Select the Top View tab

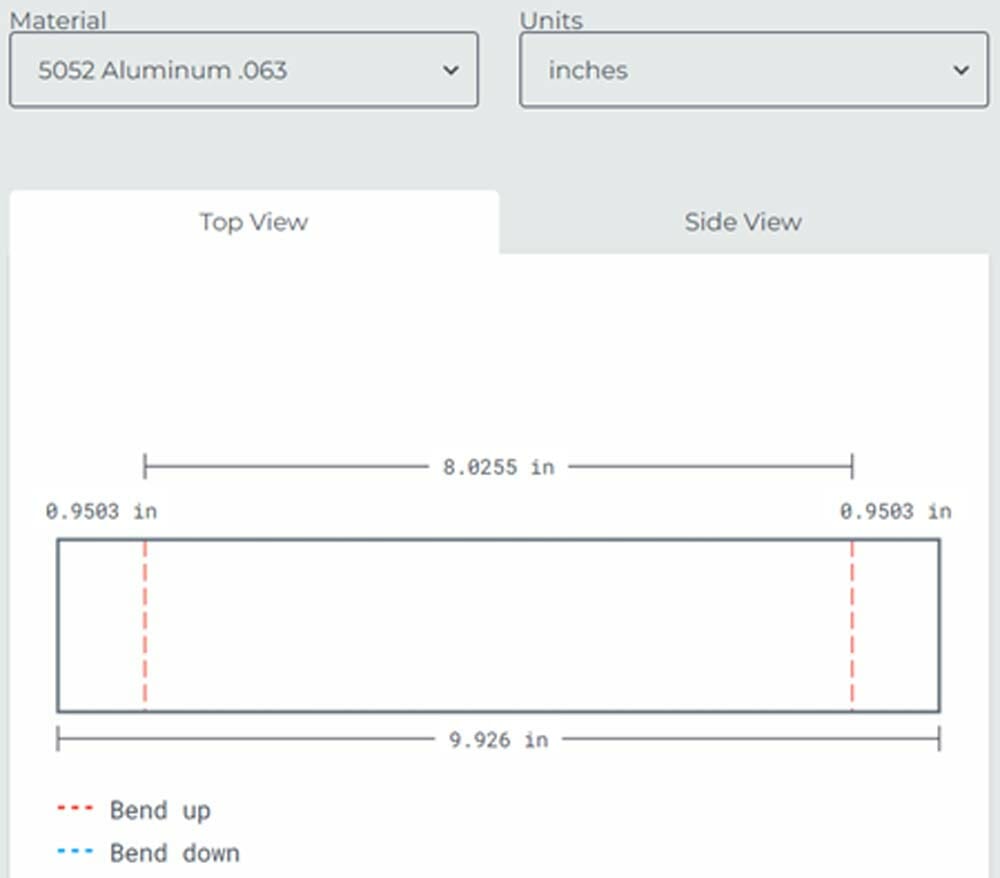[x=253, y=222]
